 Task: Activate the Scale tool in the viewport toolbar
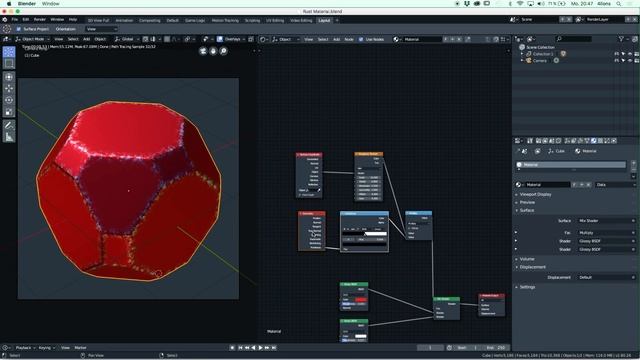[x=9, y=111]
